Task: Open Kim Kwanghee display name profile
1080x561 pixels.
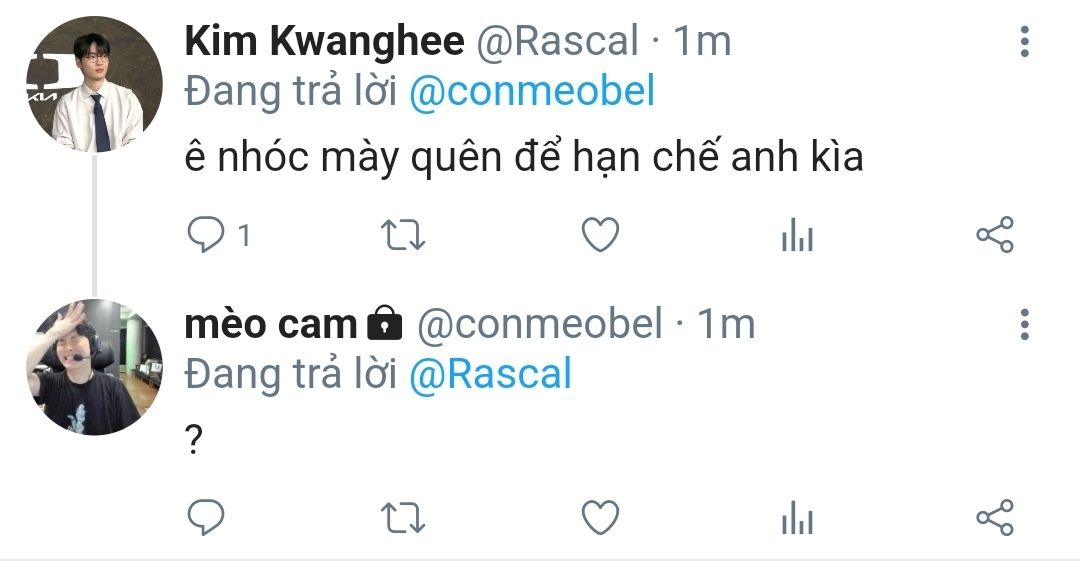Action: (324, 41)
